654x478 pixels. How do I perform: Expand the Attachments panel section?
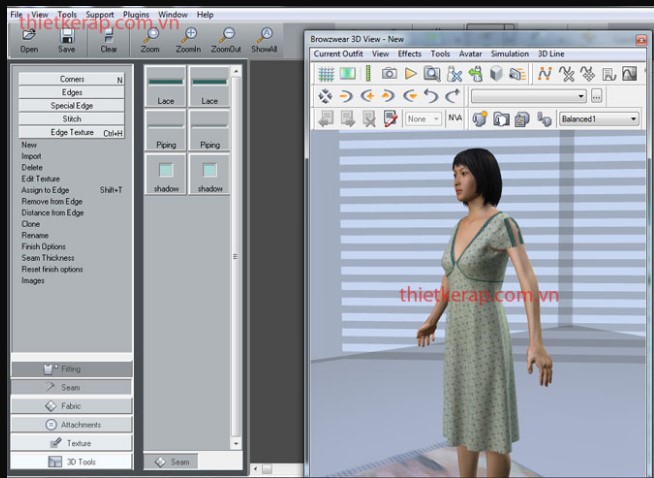pos(71,425)
